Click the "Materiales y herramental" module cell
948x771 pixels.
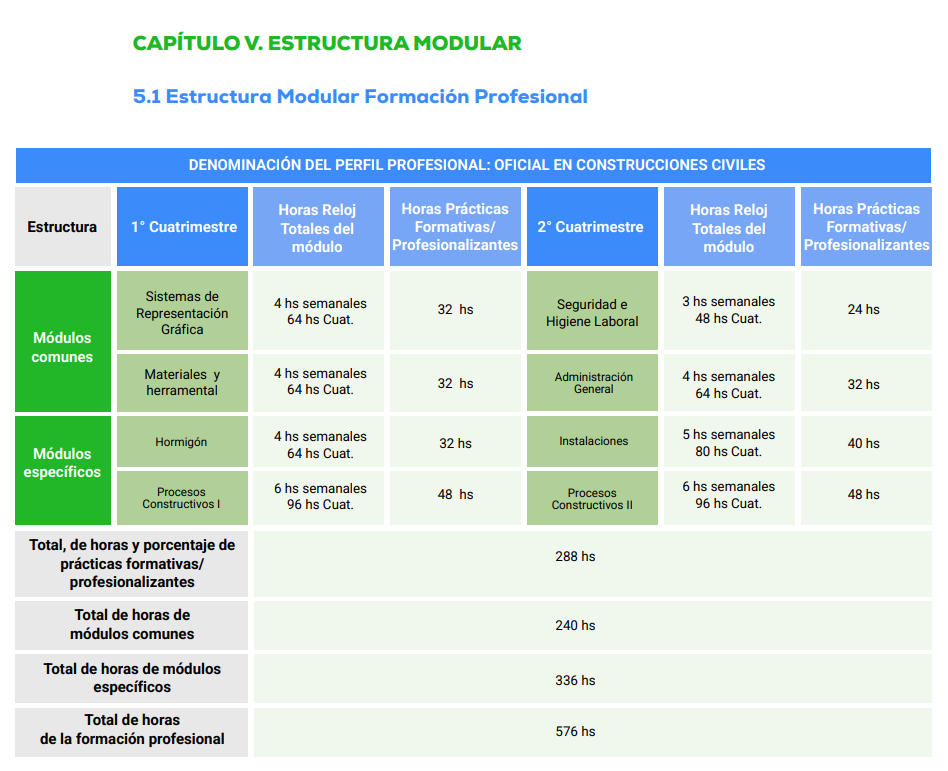click(x=183, y=383)
